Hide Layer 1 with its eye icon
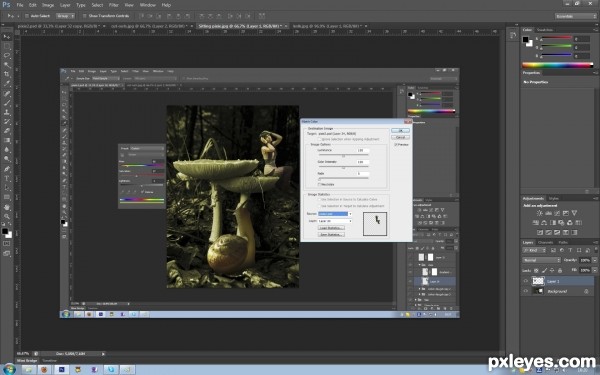600x375 pixels. pos(525,281)
